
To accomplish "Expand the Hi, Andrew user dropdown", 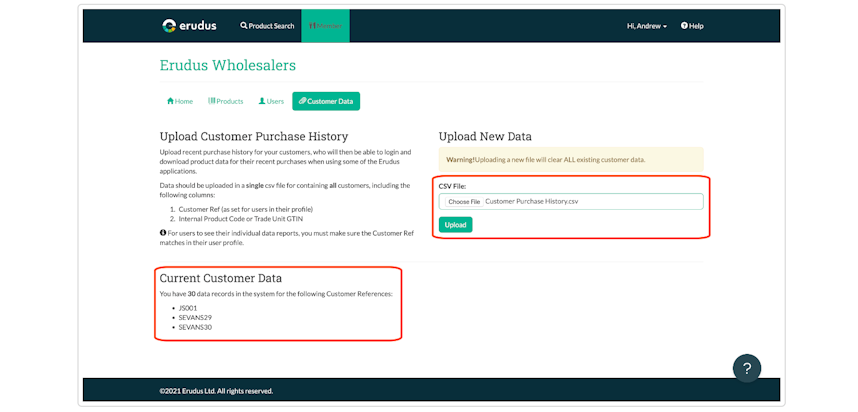I will point(647,26).
